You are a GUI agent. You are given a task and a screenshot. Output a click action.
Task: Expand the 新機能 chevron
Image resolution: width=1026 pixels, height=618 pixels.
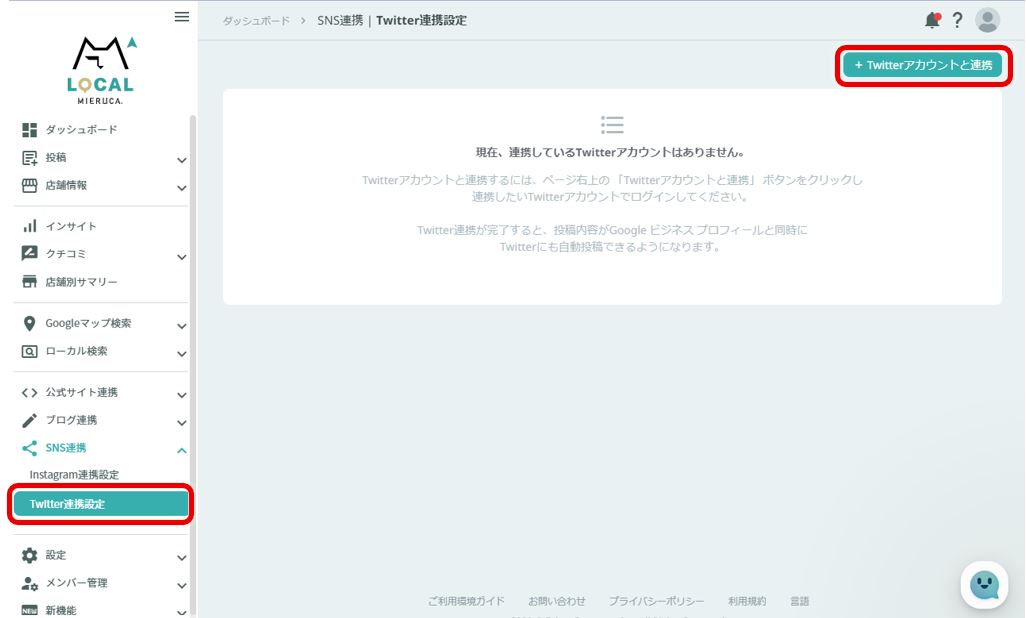182,613
